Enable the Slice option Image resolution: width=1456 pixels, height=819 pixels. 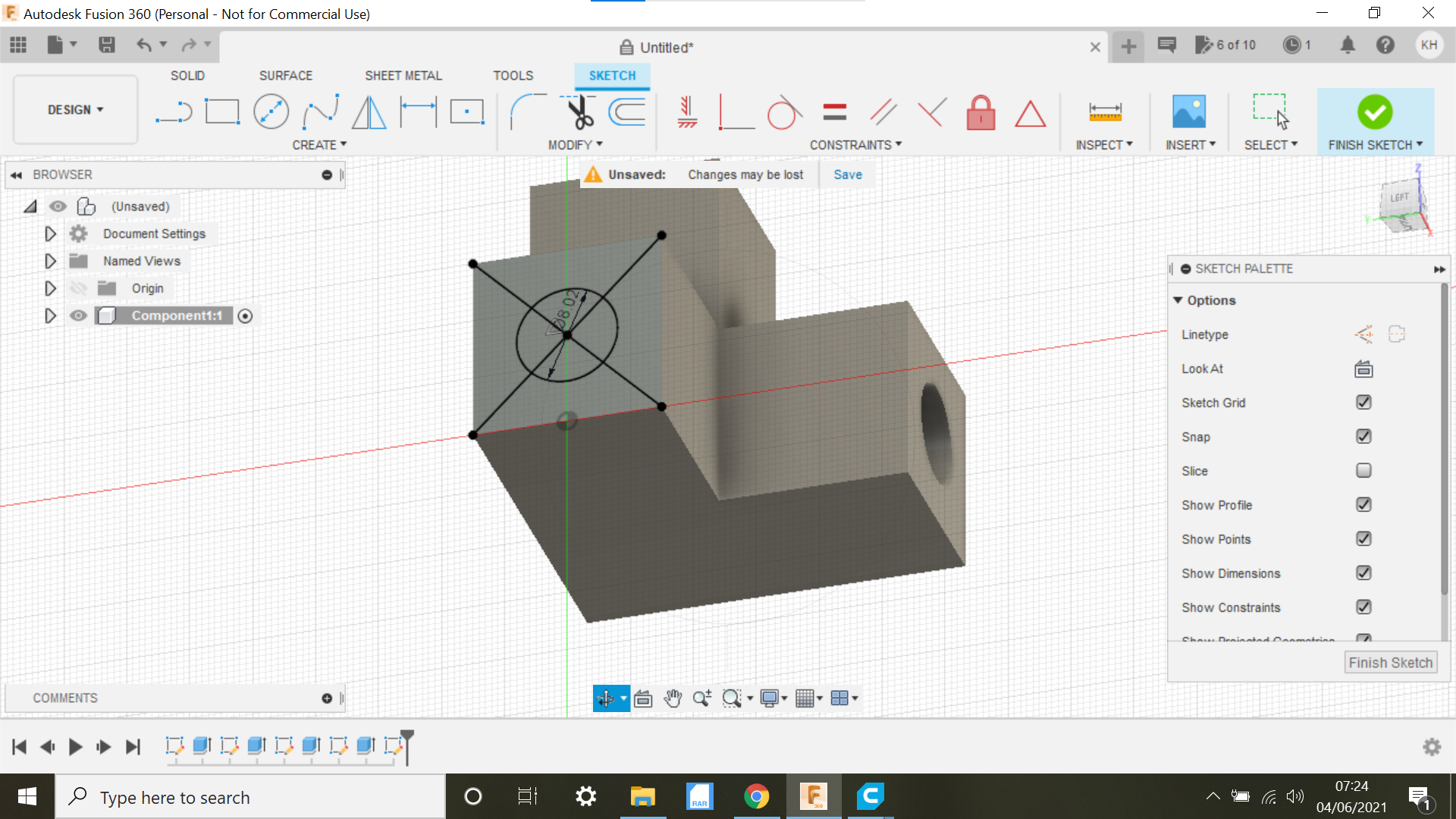pyautogui.click(x=1363, y=470)
